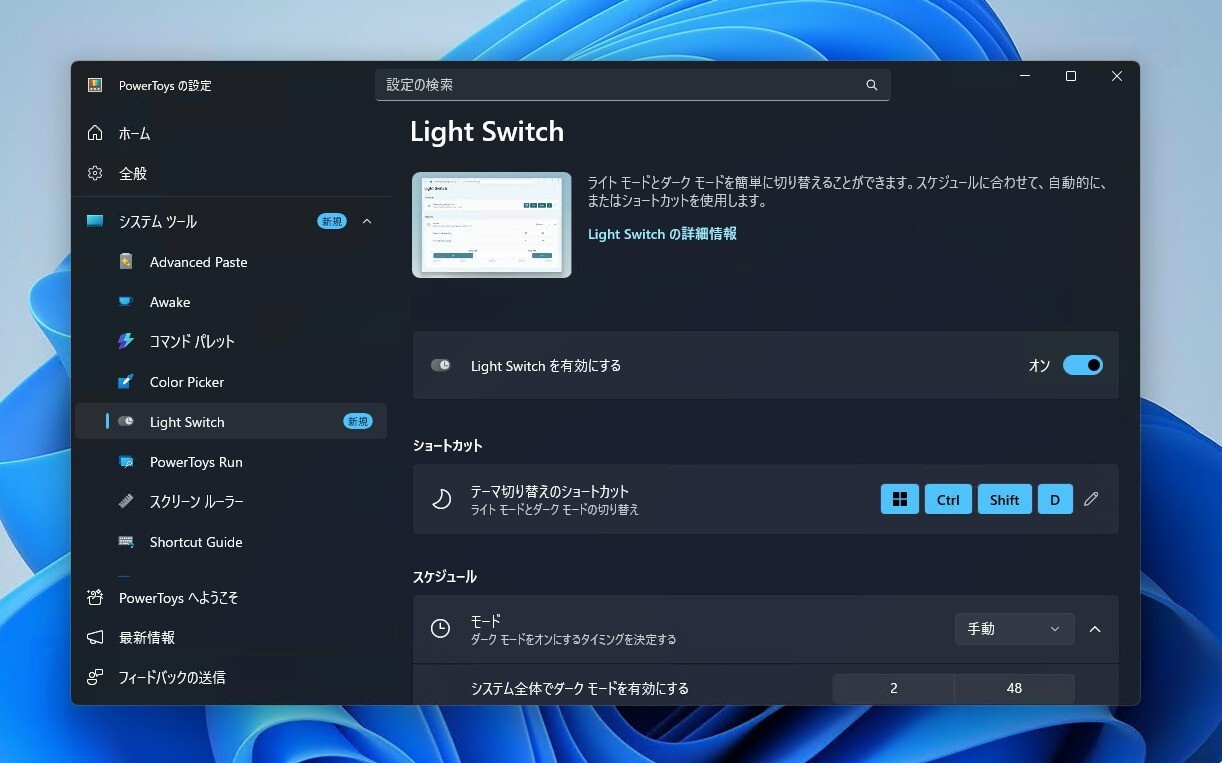Screen dimensions: 1222x763
Task: Select スクリーン ルーラー in the sidebar
Action: pos(231,501)
